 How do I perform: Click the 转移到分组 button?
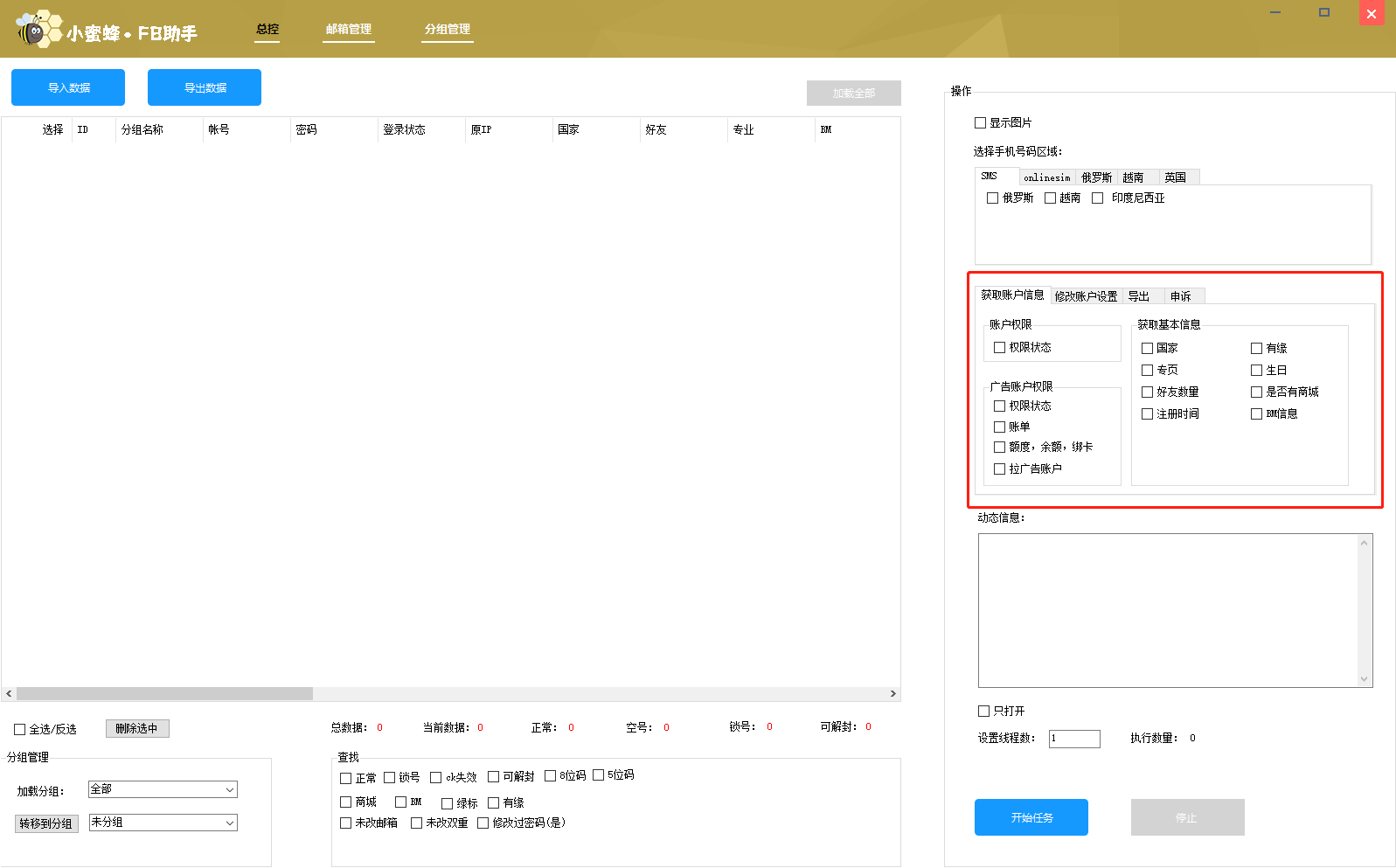pos(46,823)
